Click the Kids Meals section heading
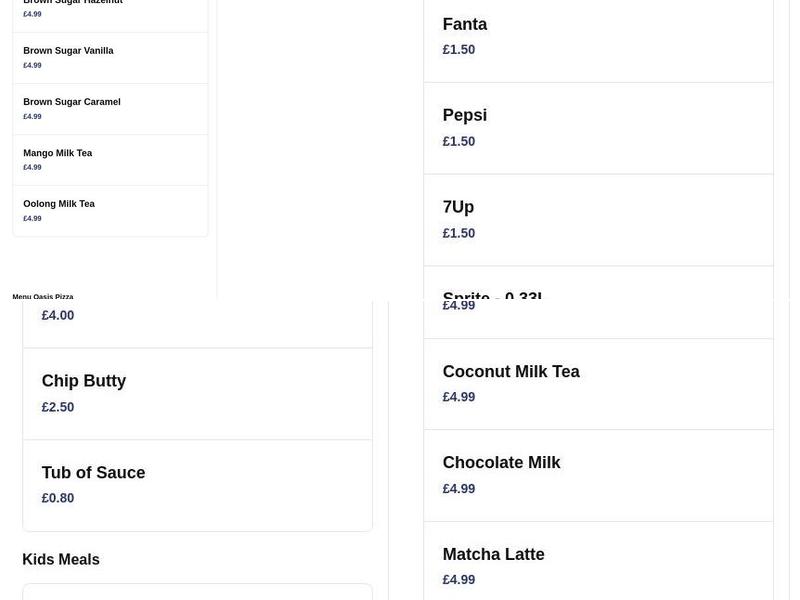This screenshot has height=600, width=800. [x=61, y=559]
